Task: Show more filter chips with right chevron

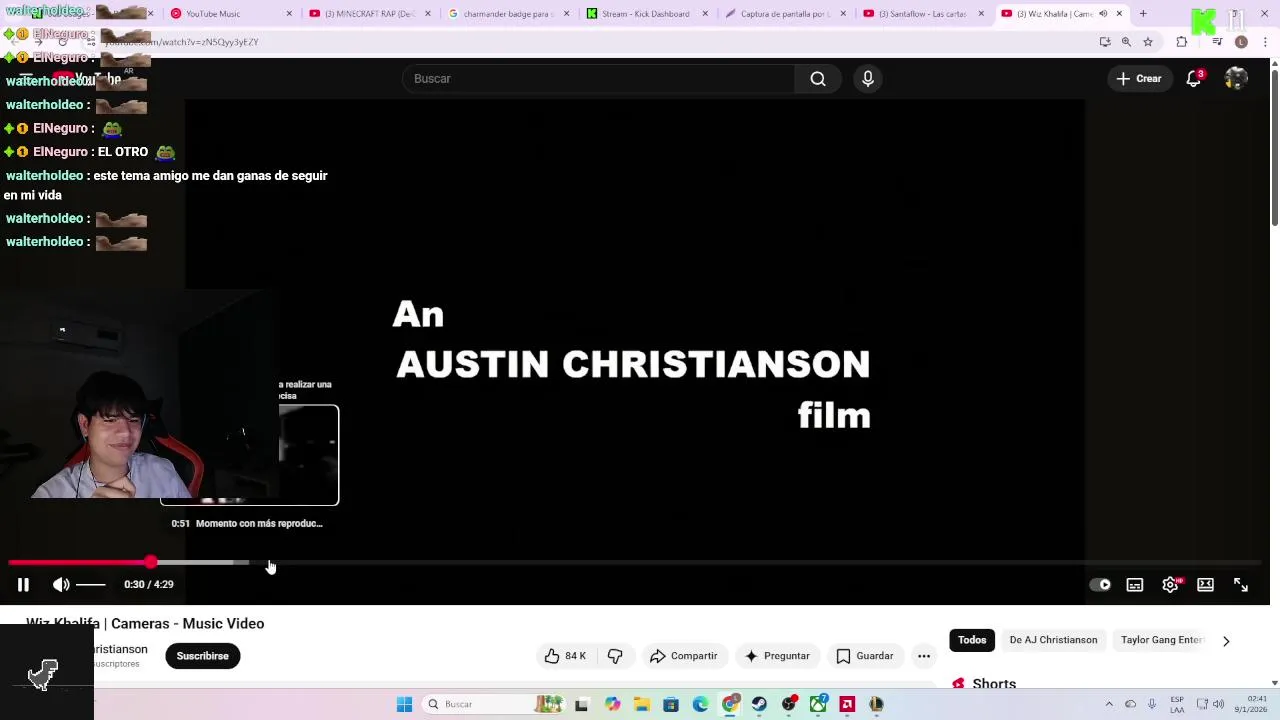Action: coord(1226,641)
